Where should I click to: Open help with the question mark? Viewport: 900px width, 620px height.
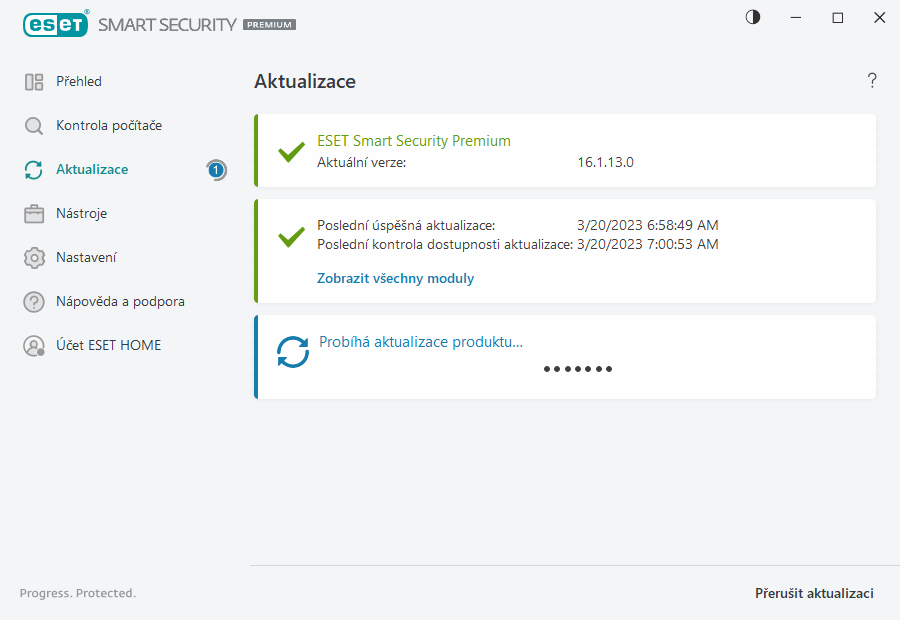click(x=872, y=81)
